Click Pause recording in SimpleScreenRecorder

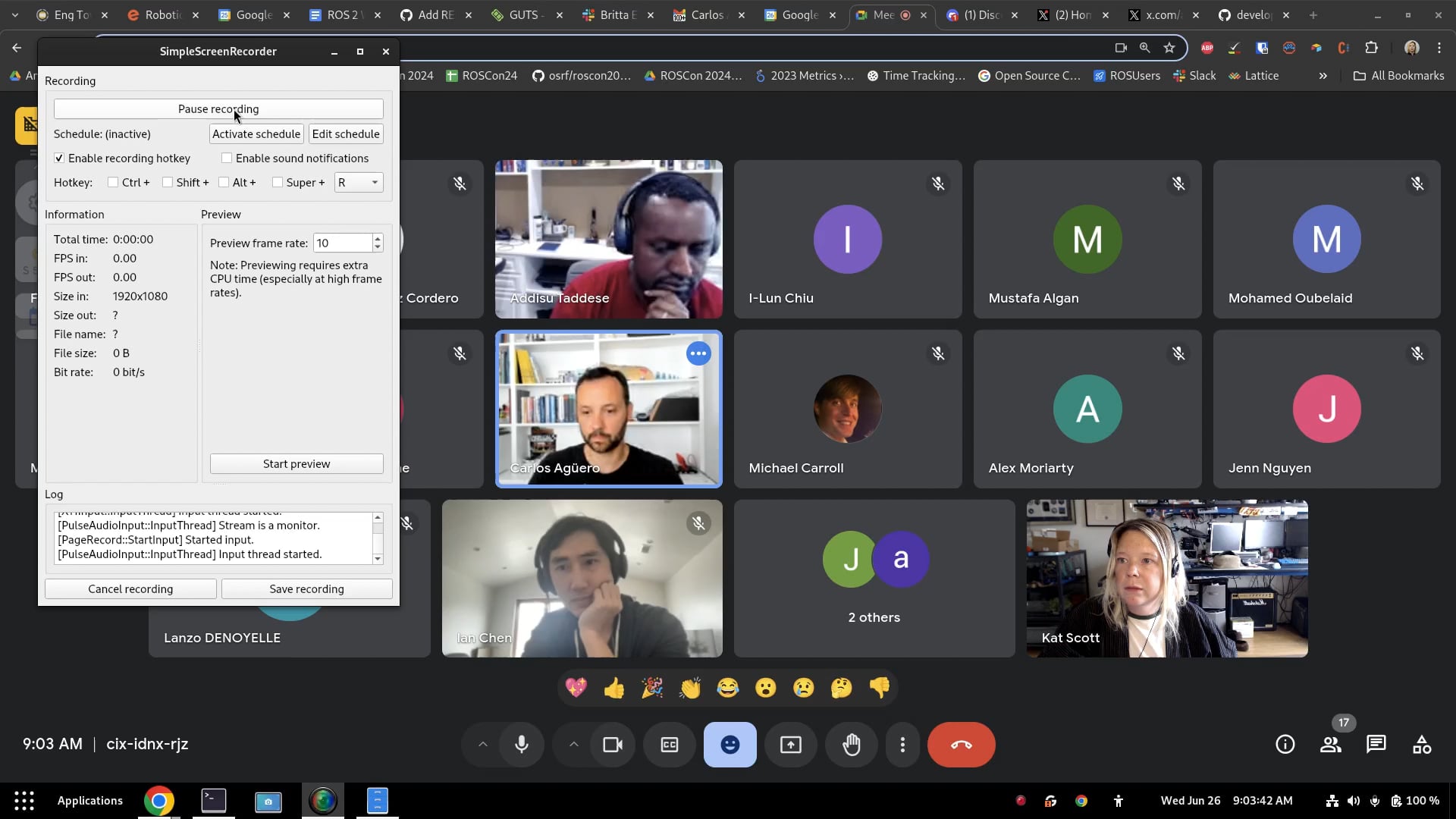(x=218, y=109)
